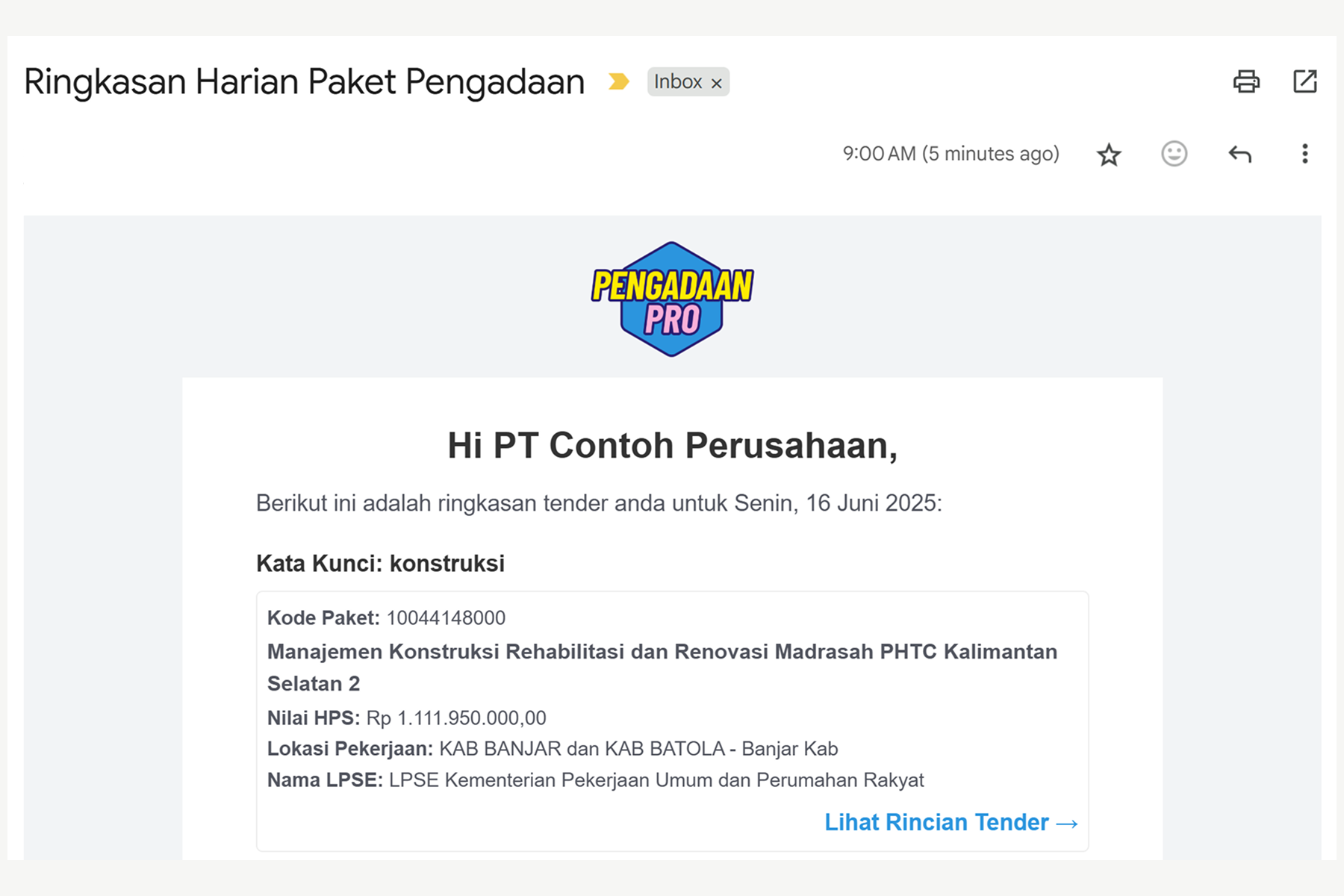Click the email subject Ringkasan Harian Paket Pengadaan
This screenshot has height=896, width=1344.
click(304, 81)
